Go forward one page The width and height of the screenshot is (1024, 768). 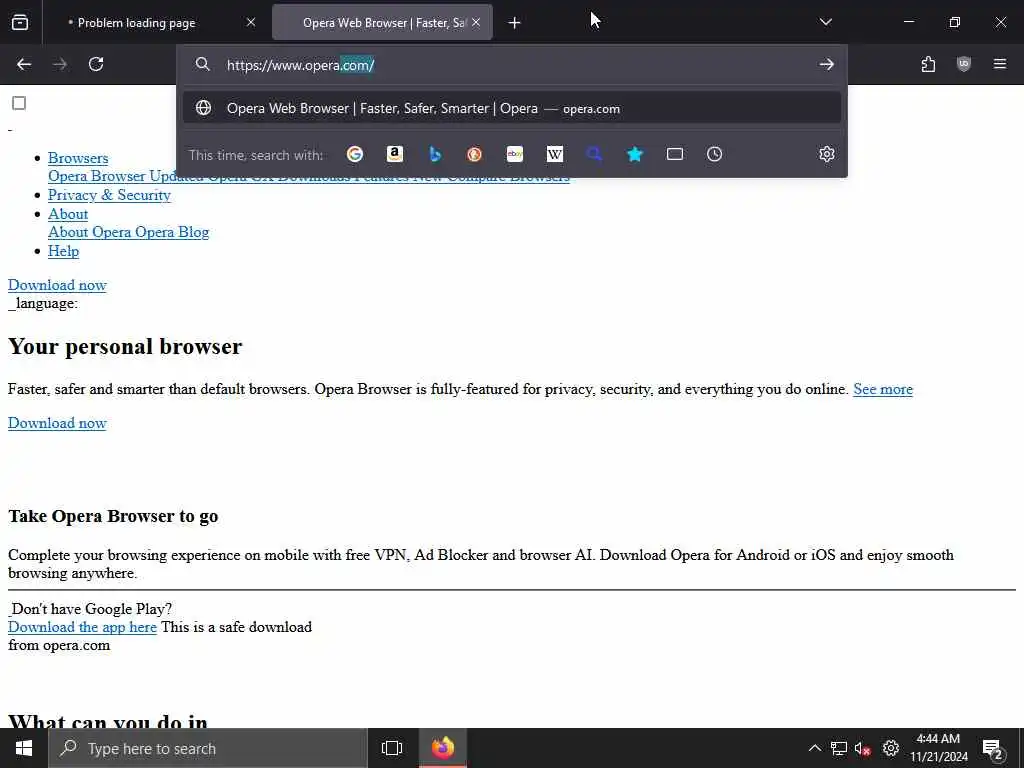click(x=60, y=64)
